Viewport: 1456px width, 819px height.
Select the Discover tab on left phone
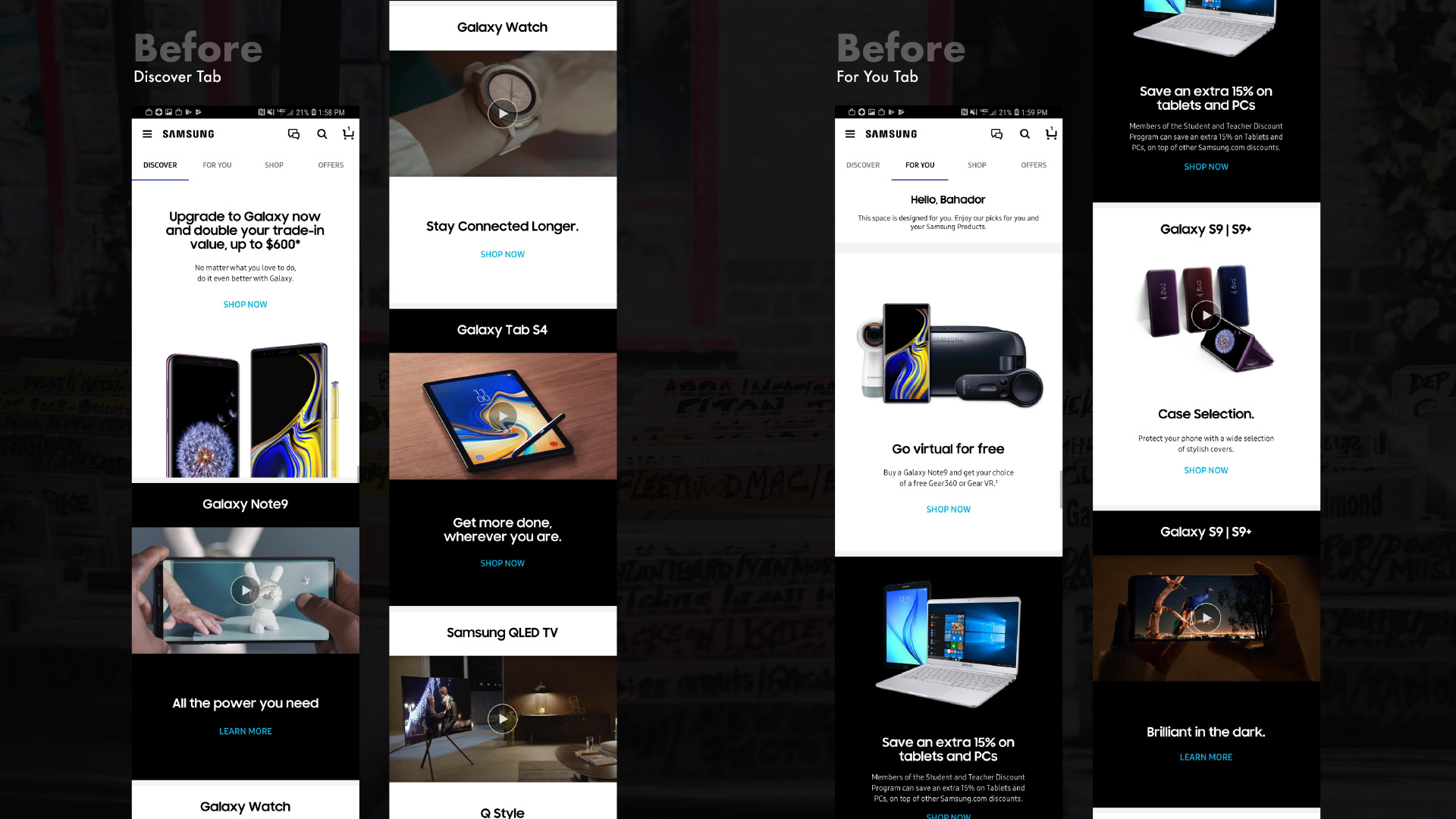click(160, 165)
